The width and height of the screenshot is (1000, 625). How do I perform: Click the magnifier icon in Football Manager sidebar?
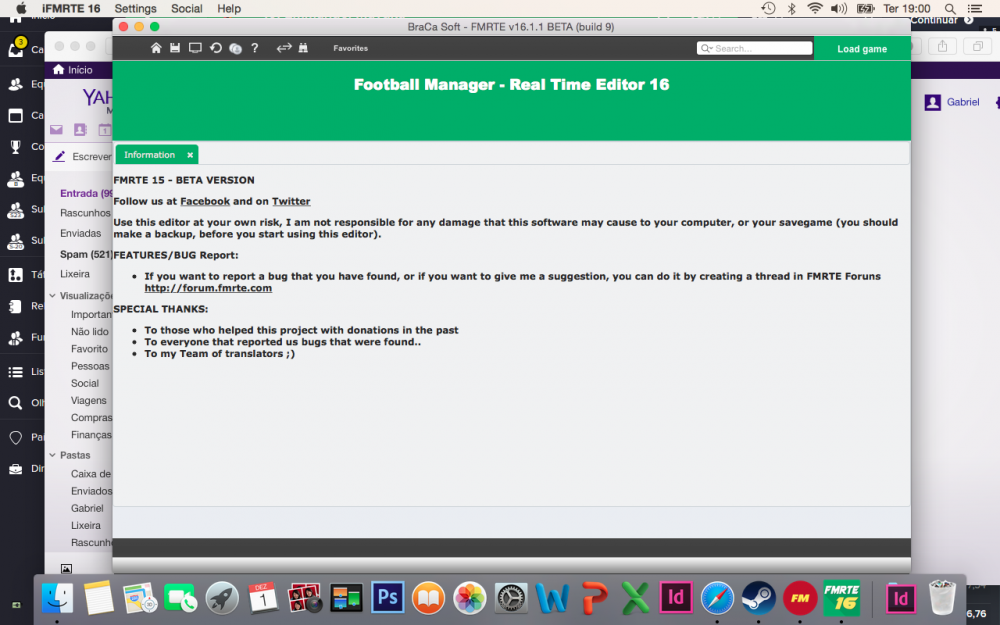[x=15, y=402]
